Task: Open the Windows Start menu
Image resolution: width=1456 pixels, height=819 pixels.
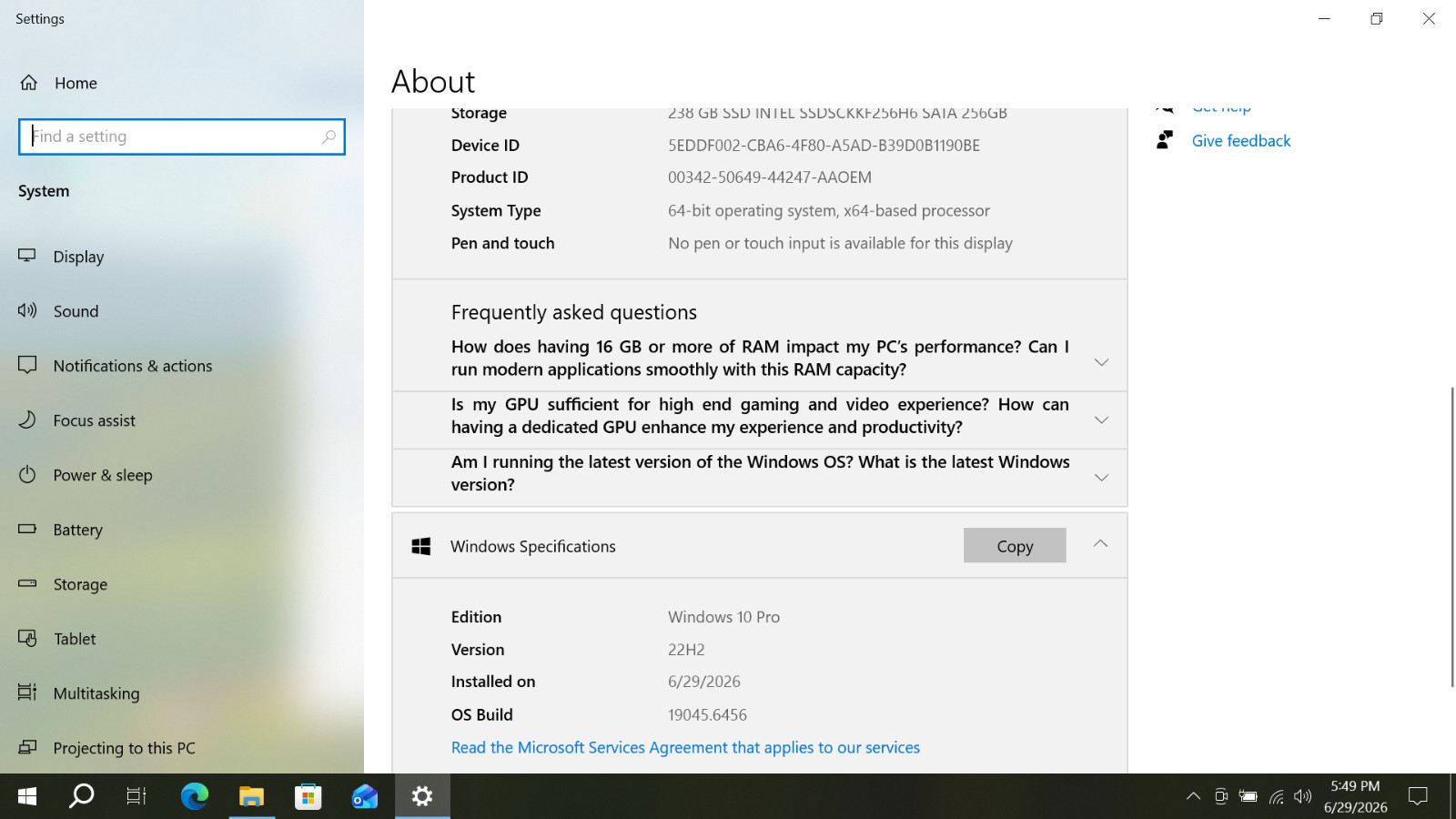Action: (x=27, y=796)
